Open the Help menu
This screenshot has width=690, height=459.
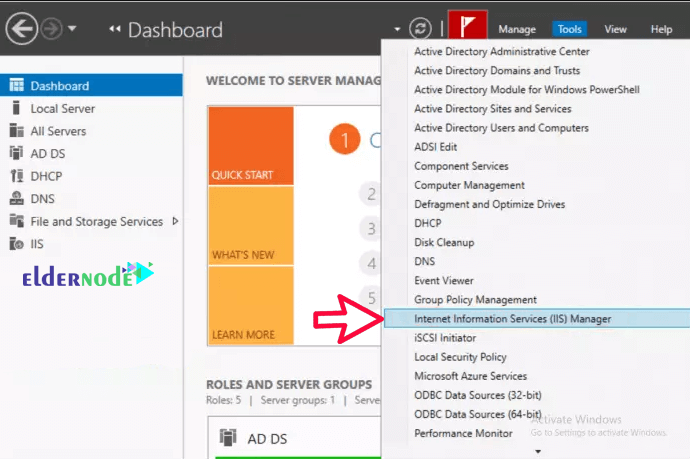(661, 29)
